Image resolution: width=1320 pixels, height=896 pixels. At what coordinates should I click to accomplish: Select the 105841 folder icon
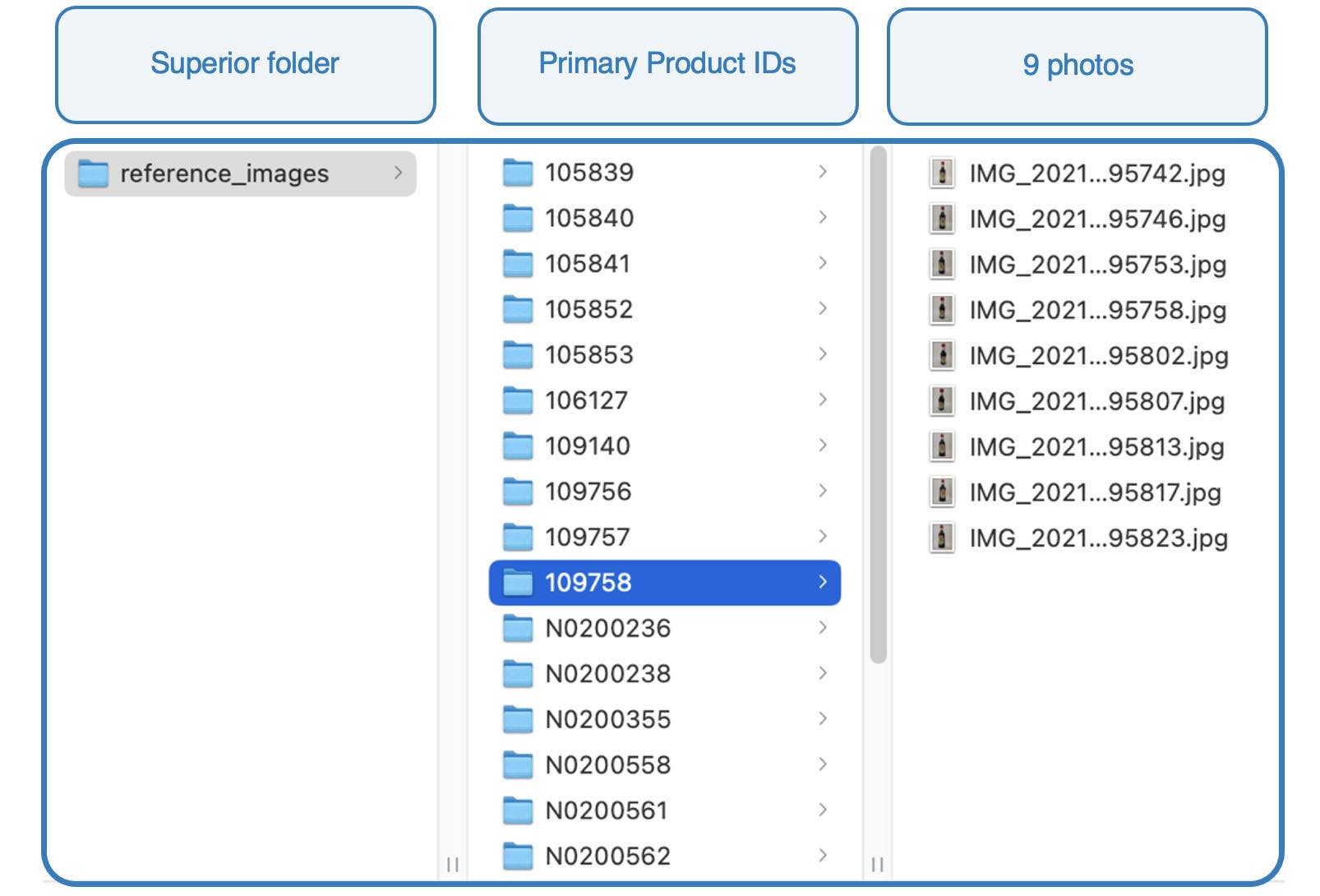[x=518, y=264]
